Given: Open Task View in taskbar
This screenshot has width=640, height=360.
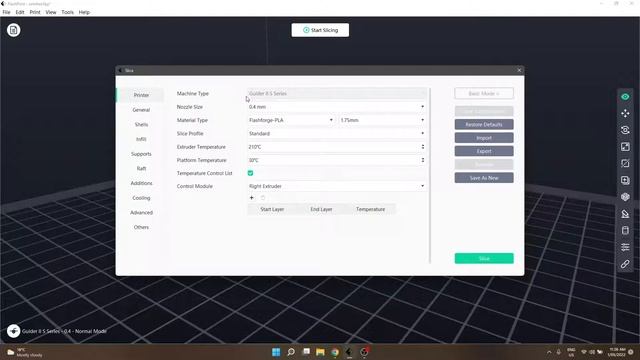Looking at the screenshot, I should [306, 352].
